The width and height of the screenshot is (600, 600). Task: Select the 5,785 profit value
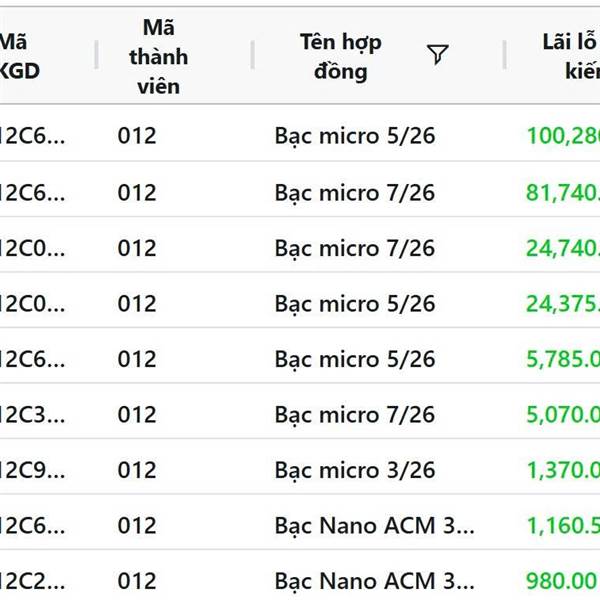[x=562, y=358]
